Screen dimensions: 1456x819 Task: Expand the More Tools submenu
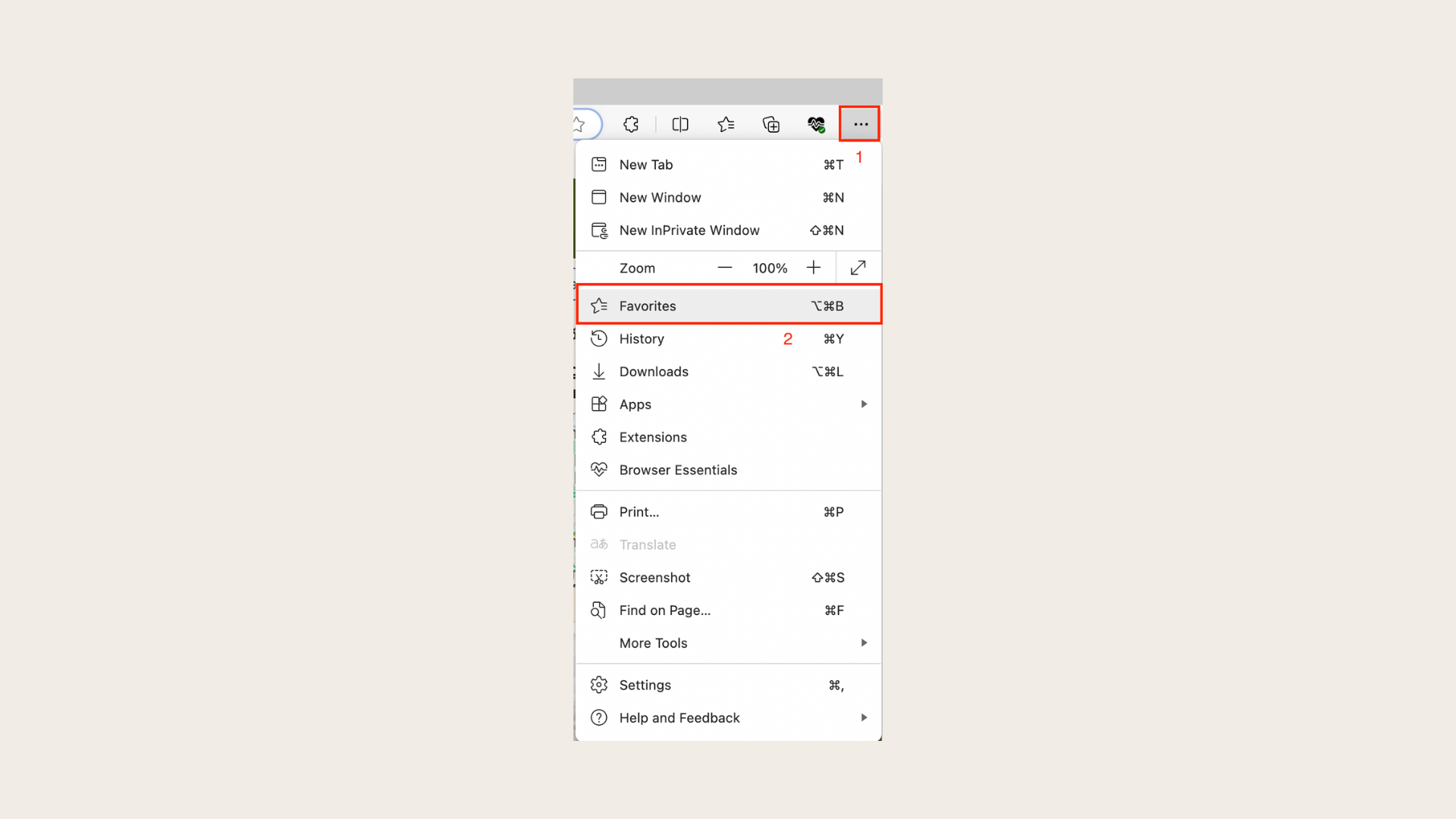tap(728, 642)
